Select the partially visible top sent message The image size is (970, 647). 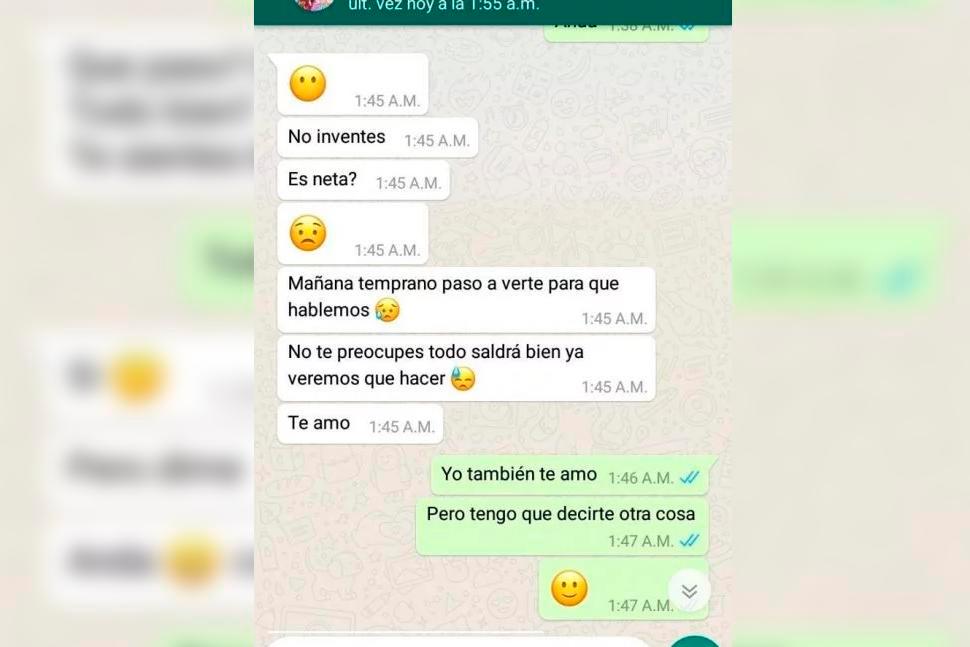(x=626, y=33)
